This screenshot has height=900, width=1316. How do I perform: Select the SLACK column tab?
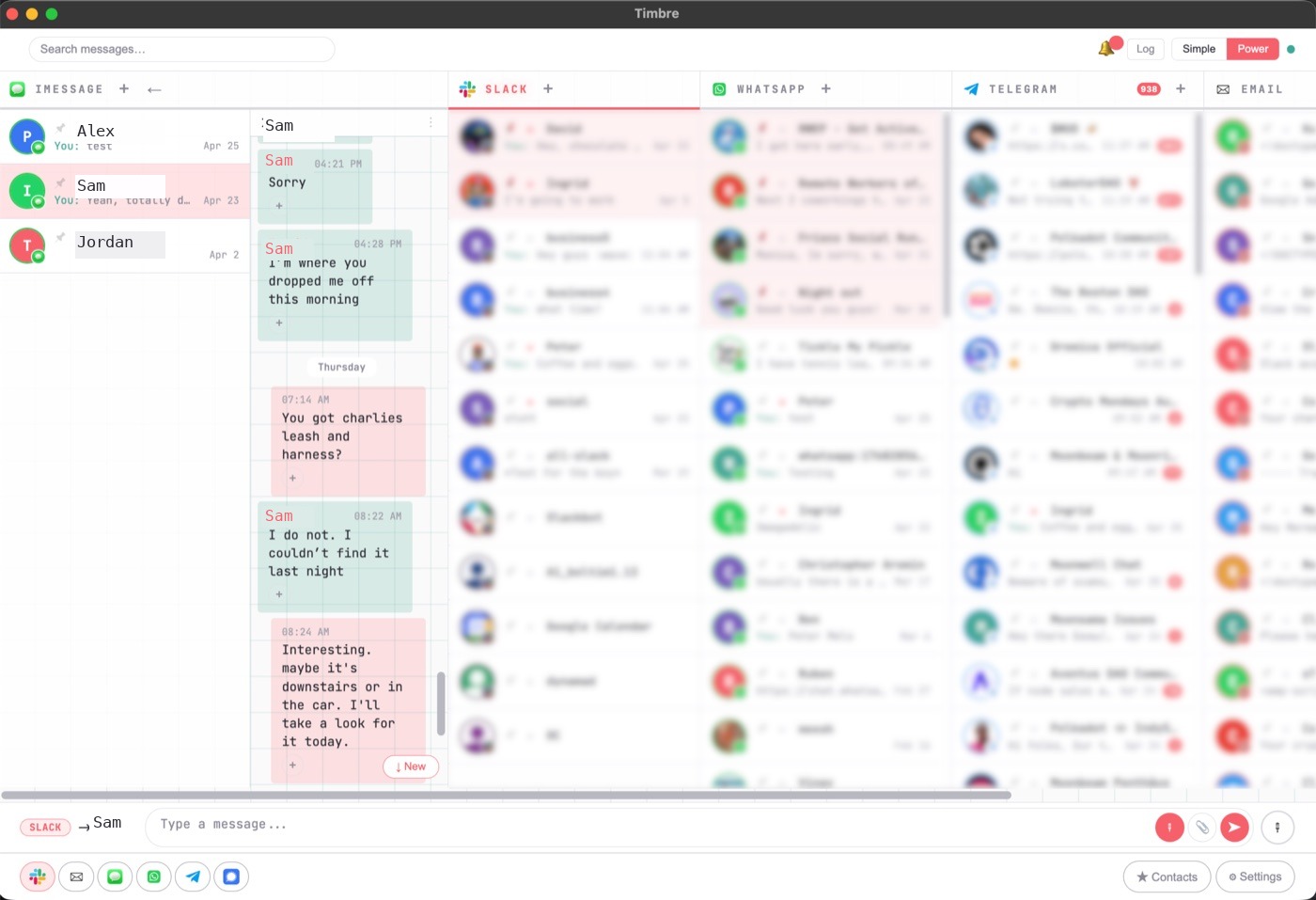coord(506,89)
